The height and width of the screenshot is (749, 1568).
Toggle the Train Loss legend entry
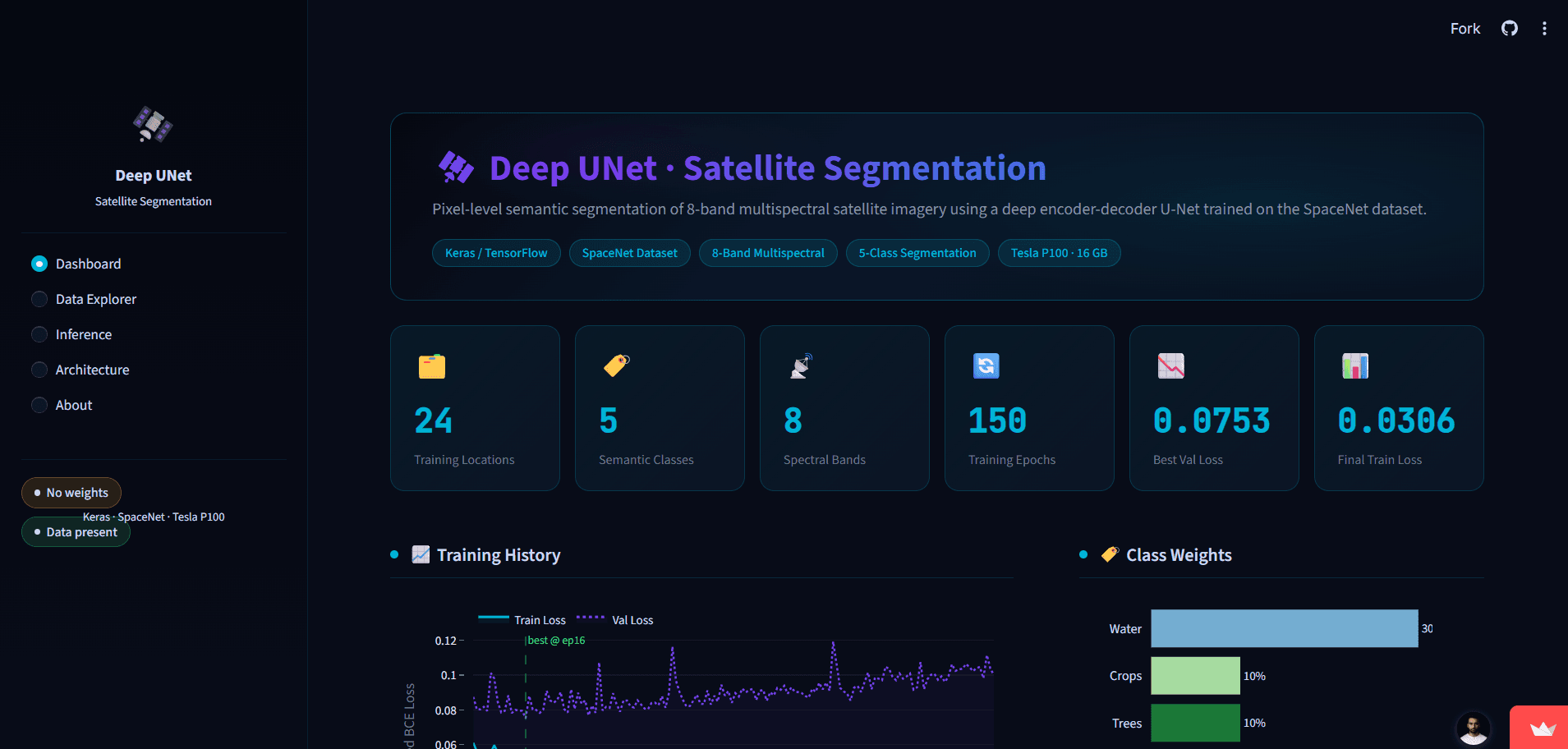522,620
